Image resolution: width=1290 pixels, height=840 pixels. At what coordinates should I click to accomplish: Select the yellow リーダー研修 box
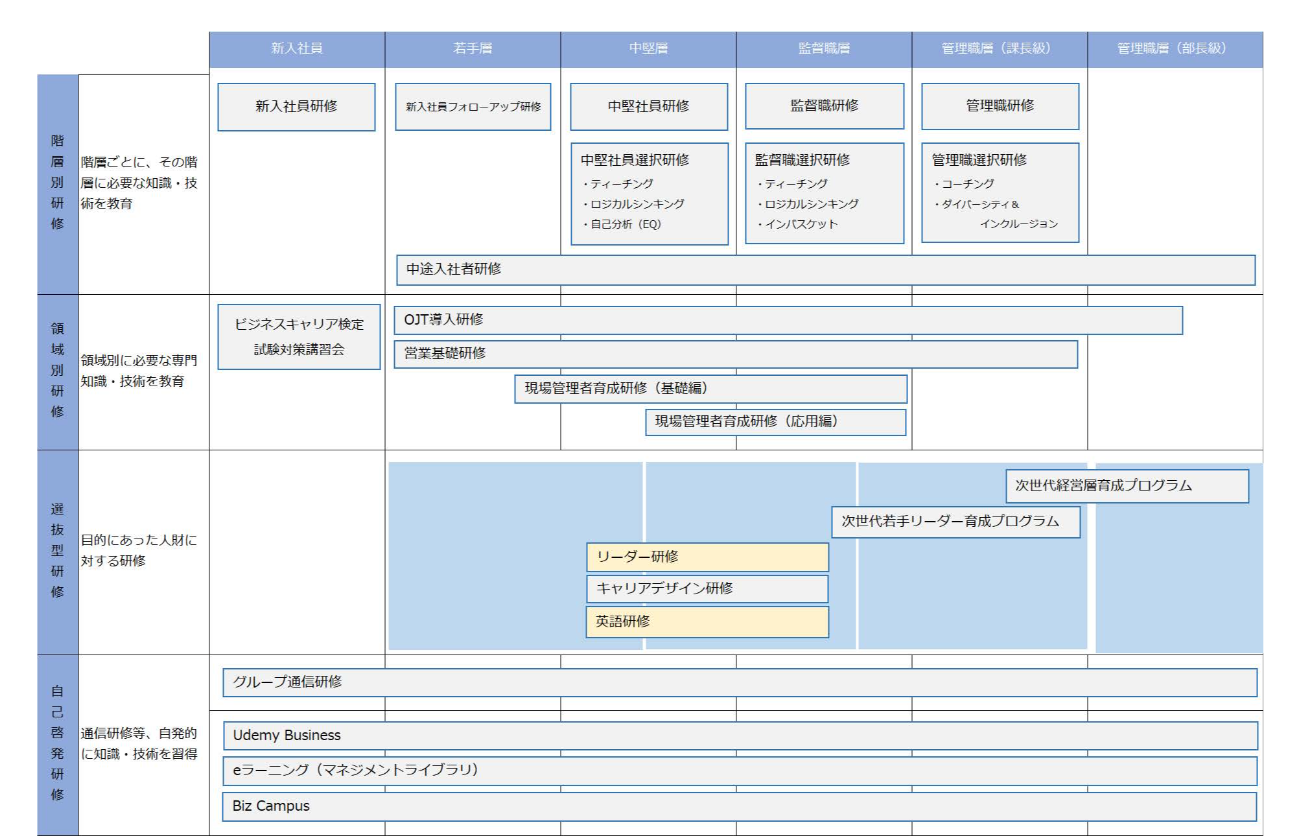[x=707, y=557]
